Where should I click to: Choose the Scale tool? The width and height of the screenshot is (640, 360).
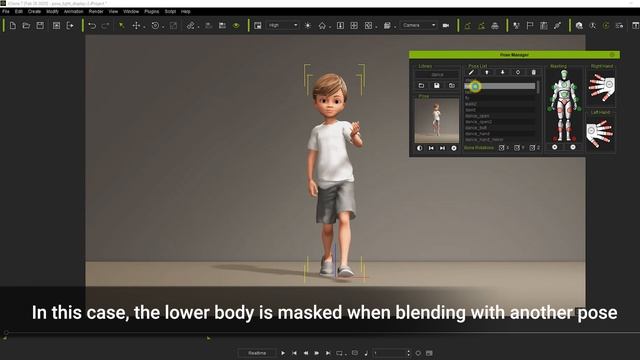point(173,26)
